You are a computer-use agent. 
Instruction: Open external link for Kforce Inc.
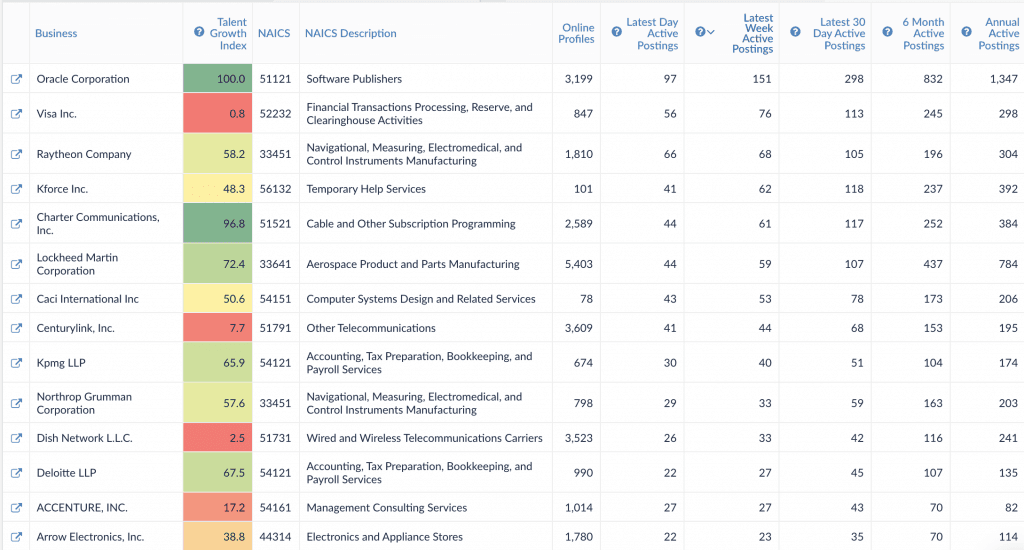16,189
